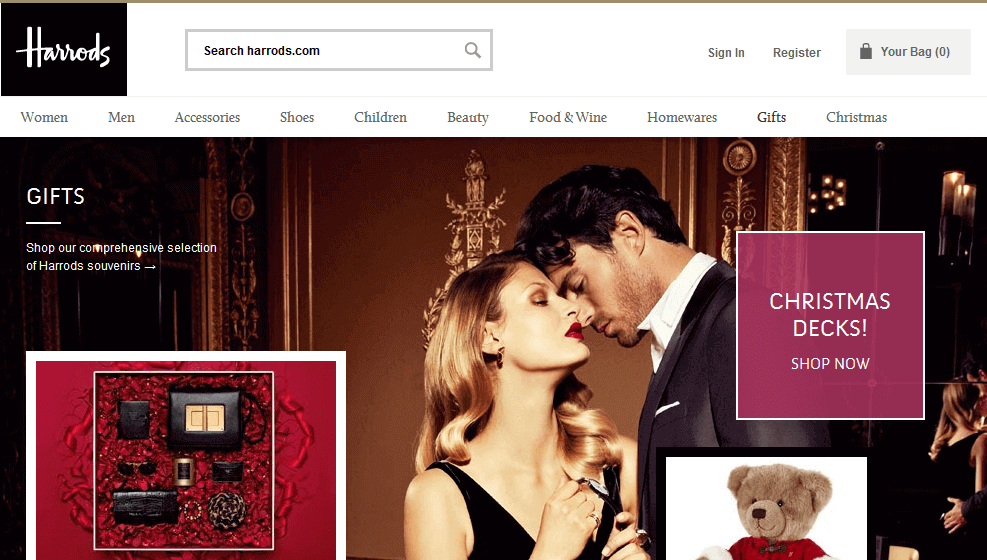
Task: Click the shopping bag icon
Action: tap(865, 52)
